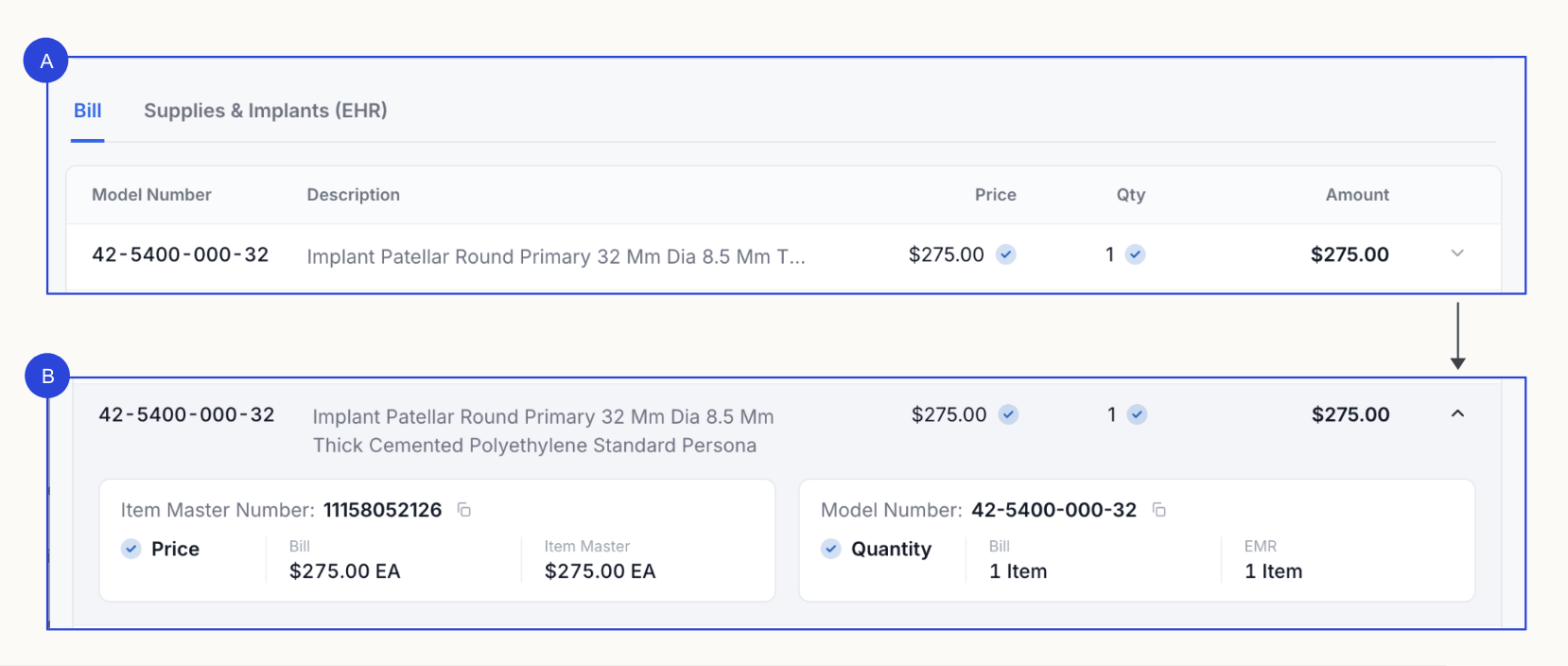Copy the Model Number in details card

click(1159, 510)
